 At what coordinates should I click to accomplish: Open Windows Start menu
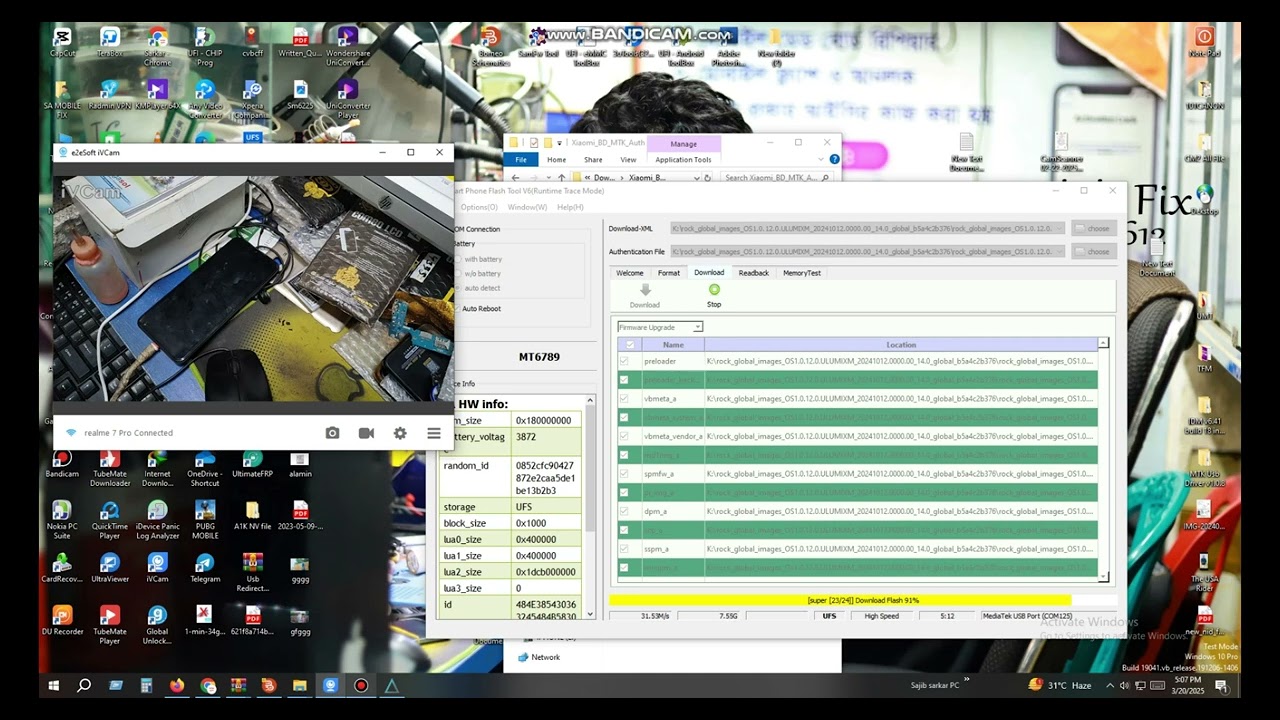coord(53,686)
